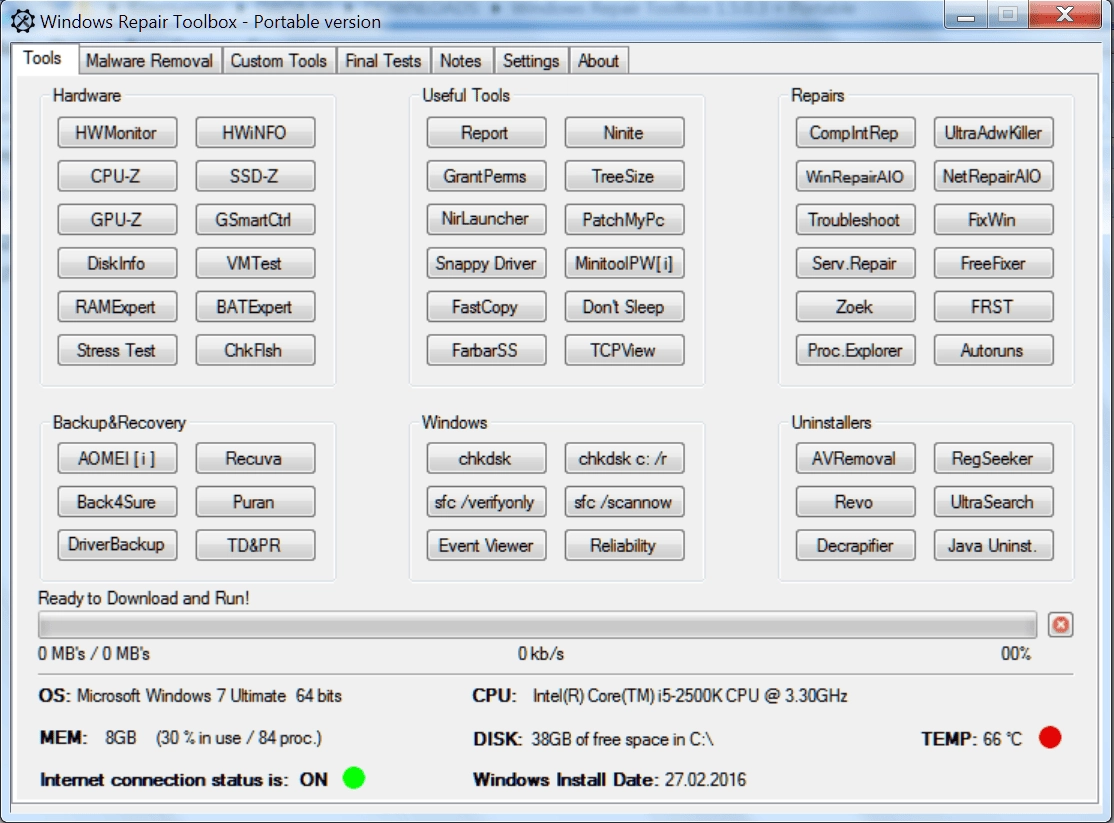Go to the Final Tests tab
The width and height of the screenshot is (1114, 823).
coord(383,61)
